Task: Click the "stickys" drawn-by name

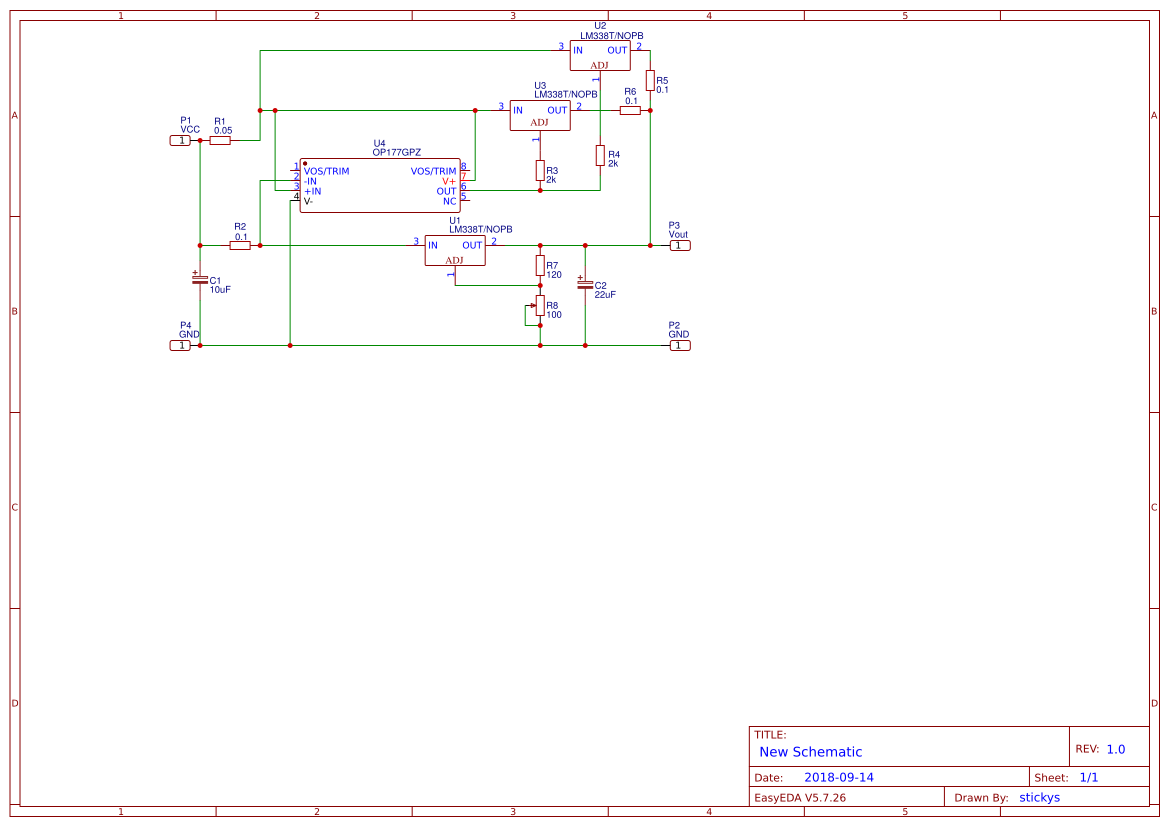Action: pyautogui.click(x=1039, y=797)
